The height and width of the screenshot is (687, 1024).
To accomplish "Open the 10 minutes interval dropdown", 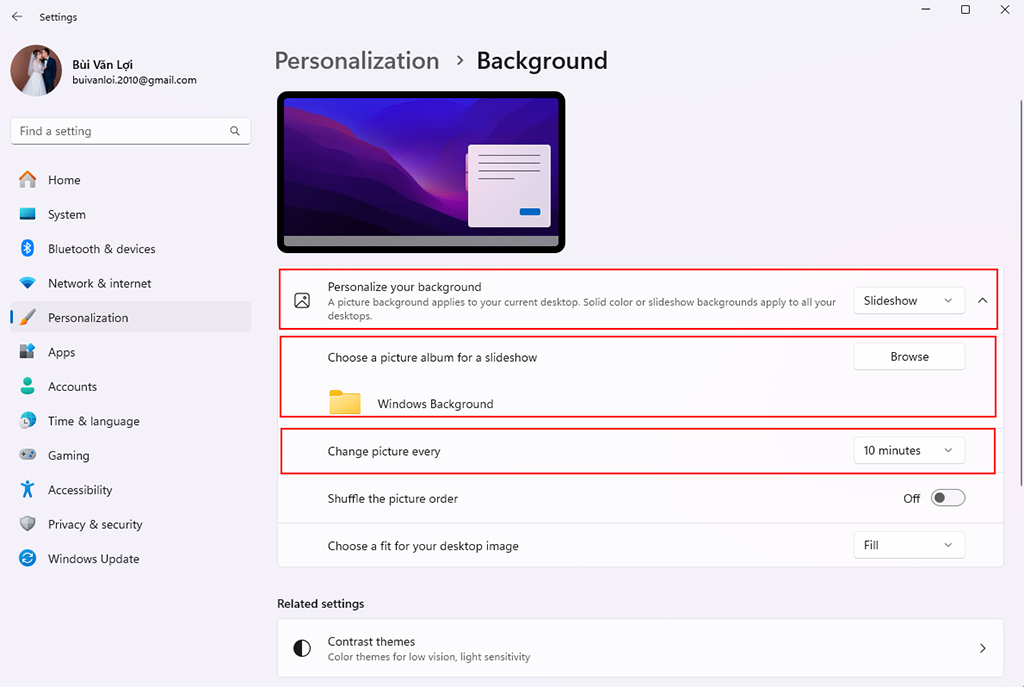I will [908, 451].
